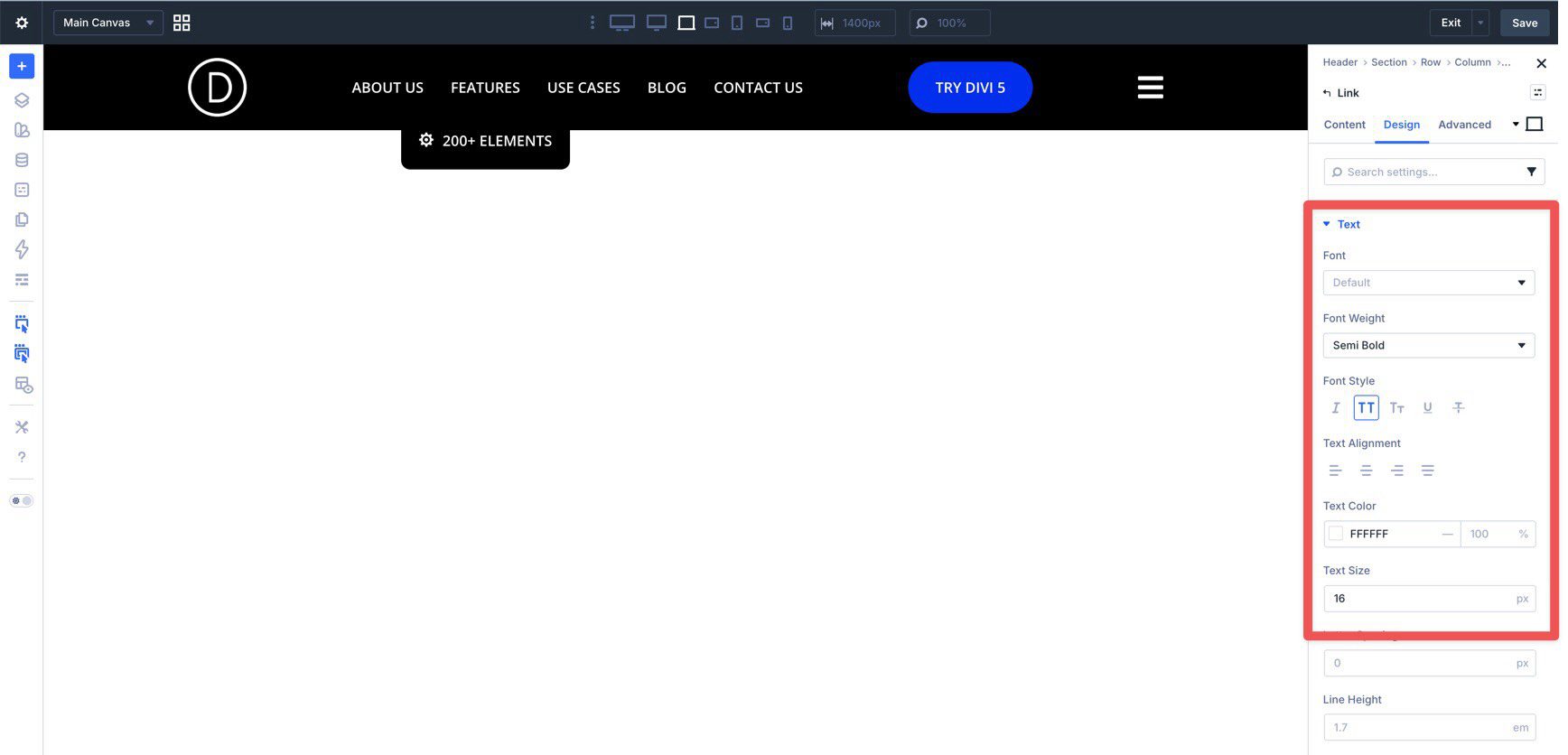
Task: Toggle italic font style
Action: click(x=1335, y=408)
